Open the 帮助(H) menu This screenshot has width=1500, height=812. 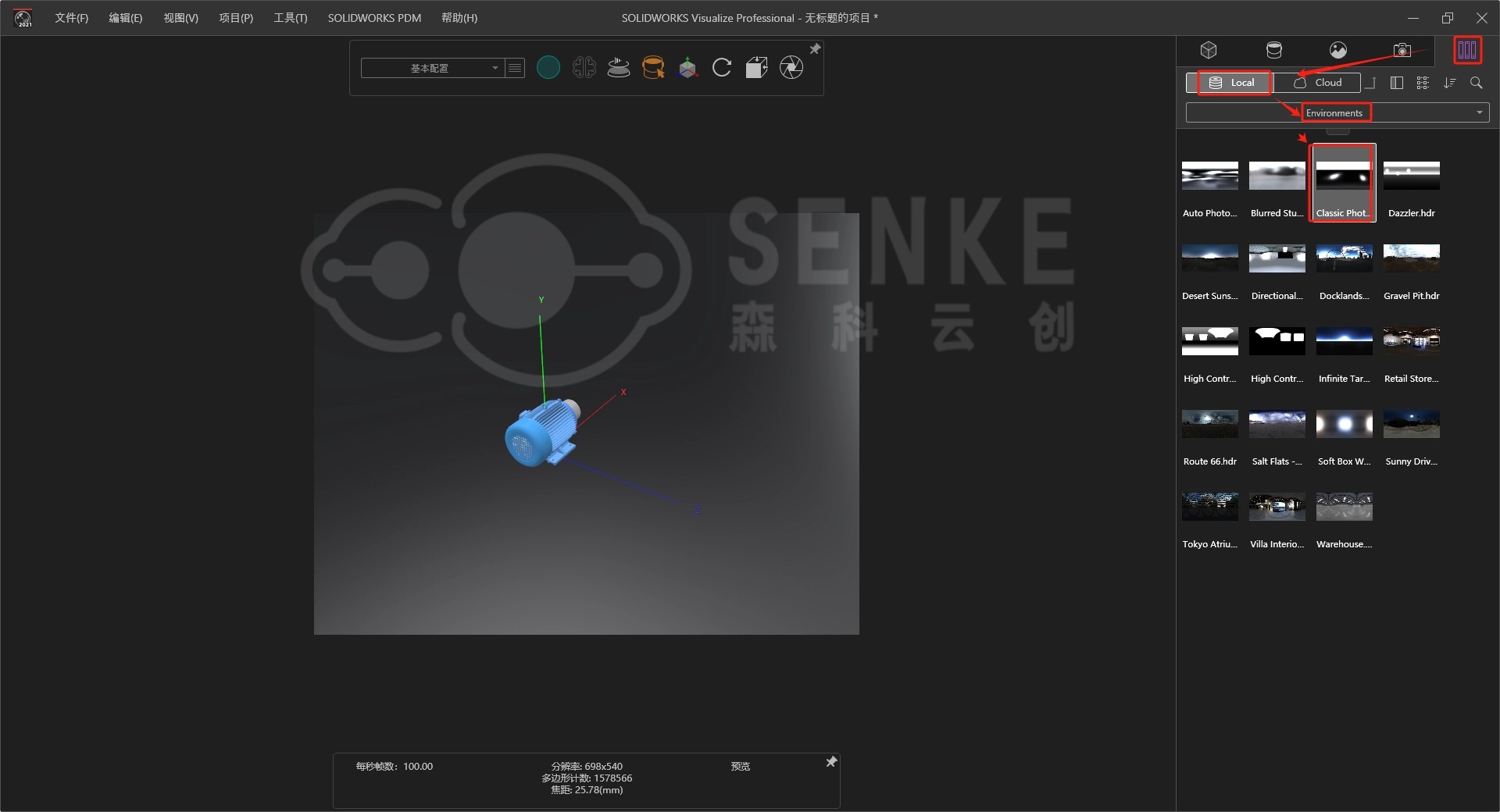459,18
